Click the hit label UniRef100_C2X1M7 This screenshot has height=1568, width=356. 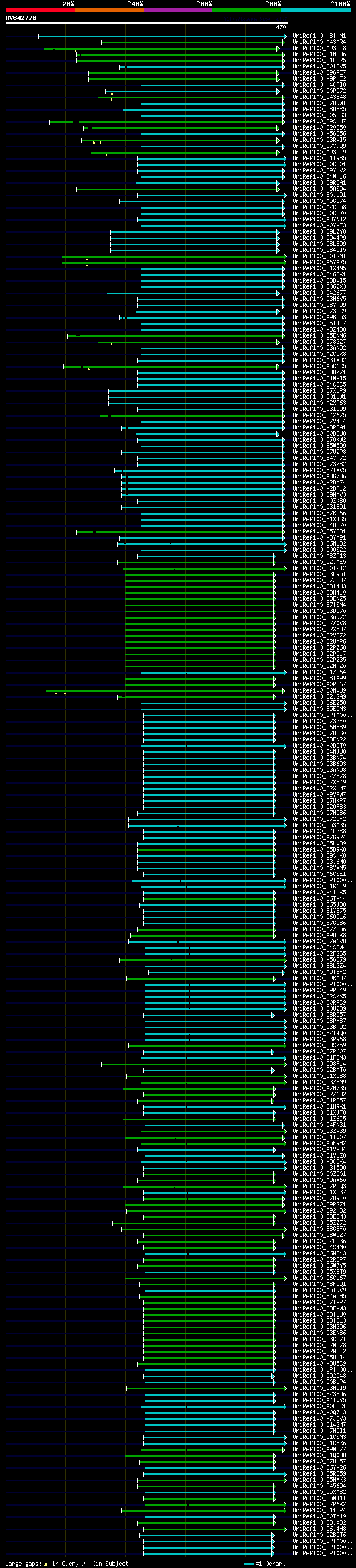point(319,789)
